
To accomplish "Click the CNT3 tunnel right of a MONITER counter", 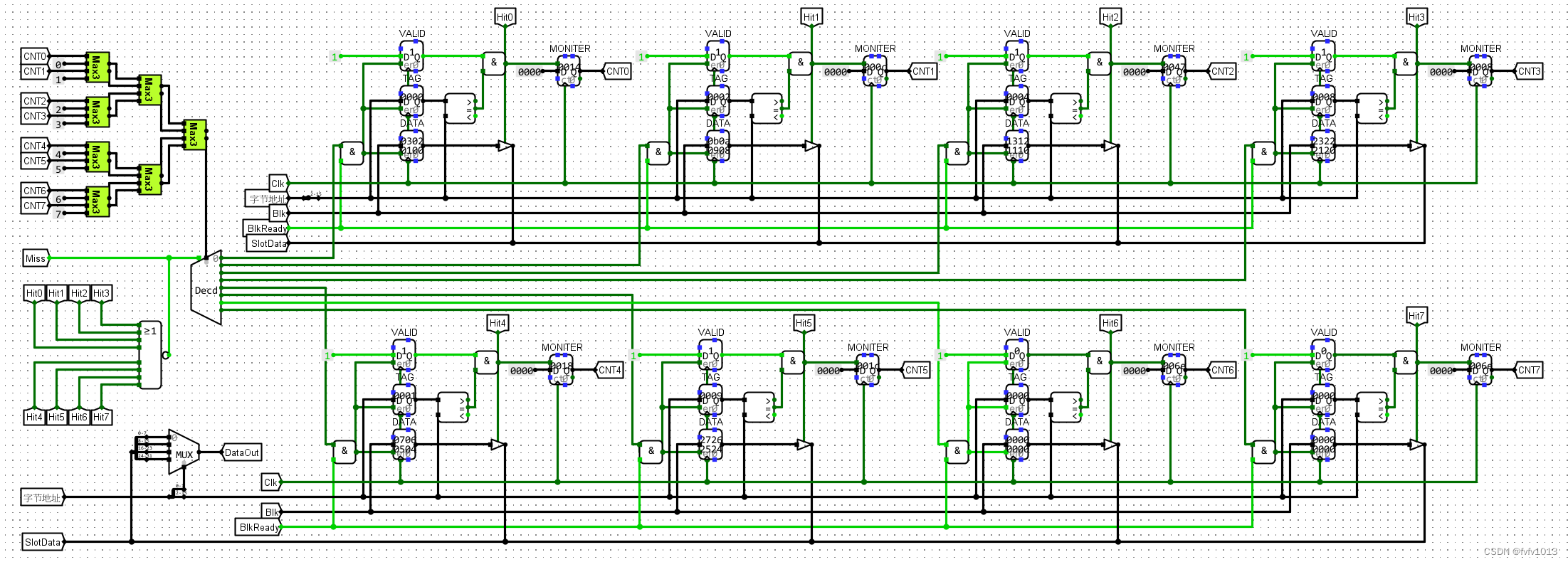I will [x=1528, y=71].
